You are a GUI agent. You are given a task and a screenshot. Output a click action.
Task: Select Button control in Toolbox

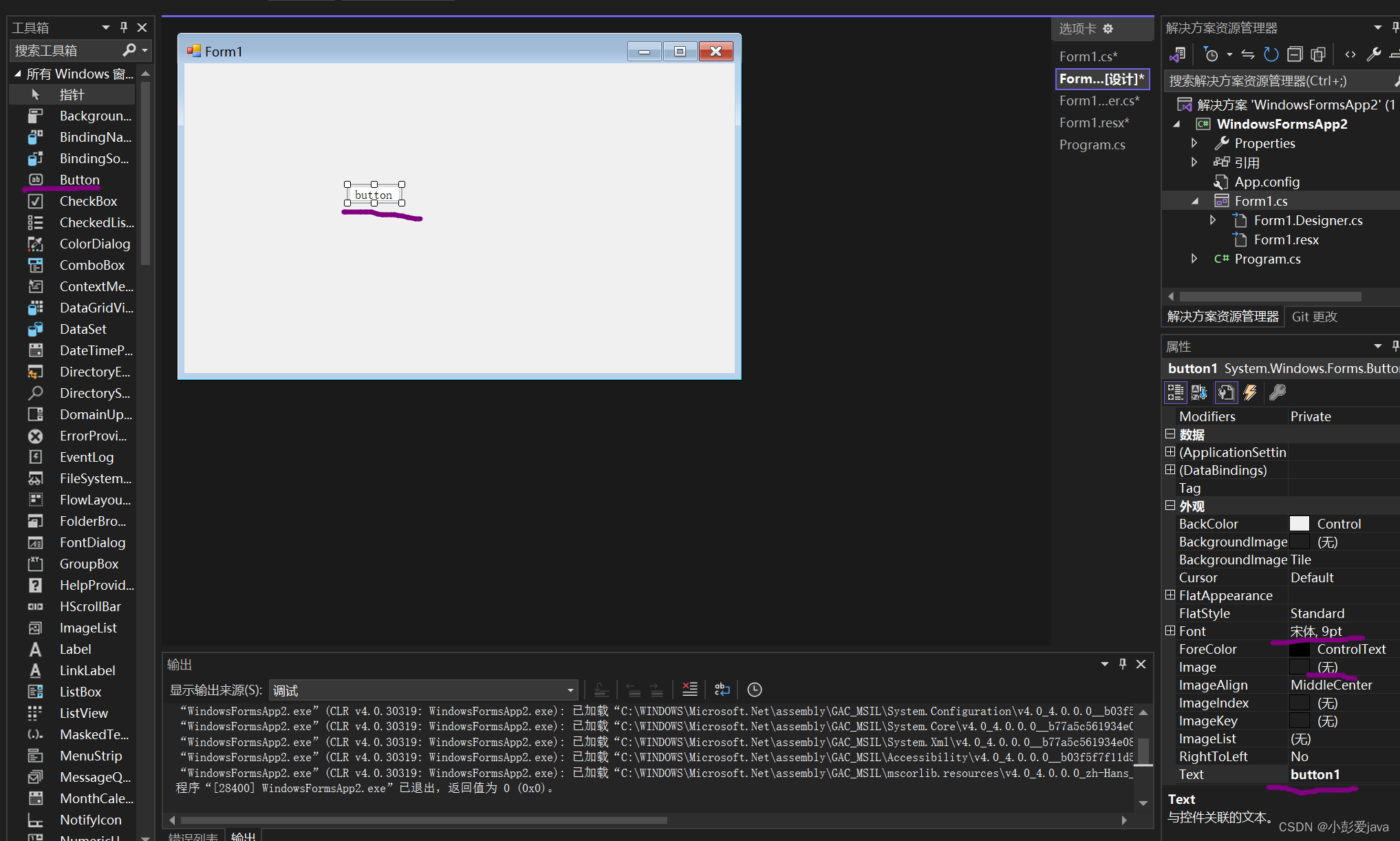pos(79,180)
